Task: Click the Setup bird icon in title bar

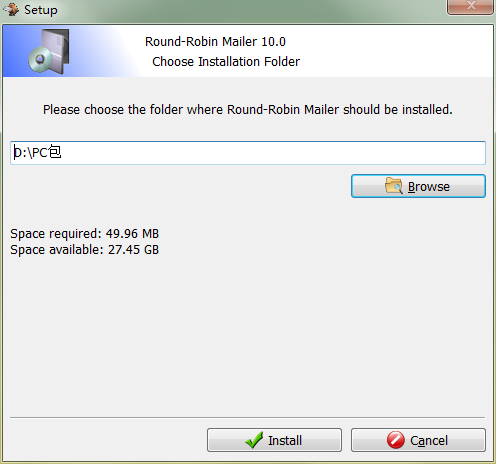Action: coord(11,9)
